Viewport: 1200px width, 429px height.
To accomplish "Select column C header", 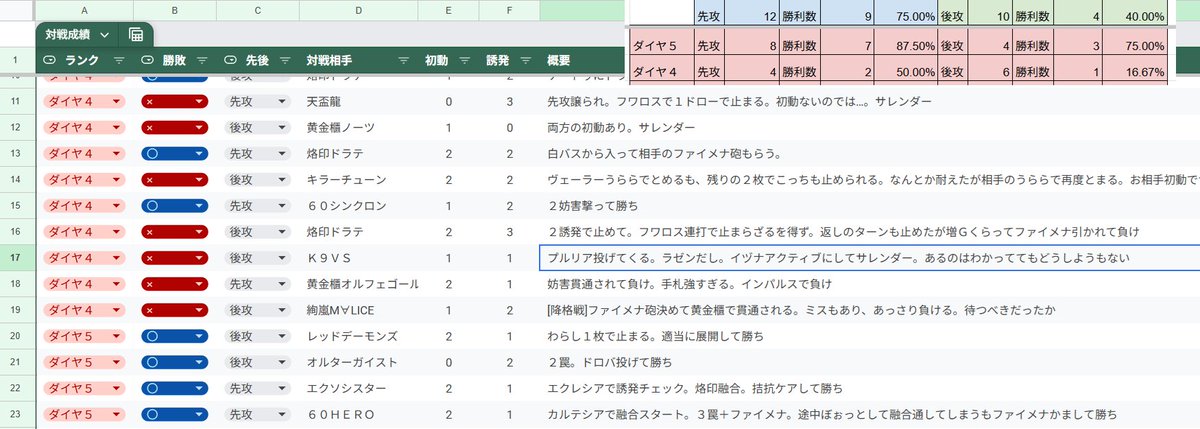I will tap(257, 10).
